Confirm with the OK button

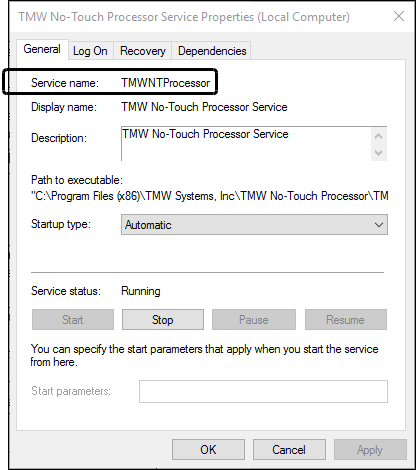(208, 450)
